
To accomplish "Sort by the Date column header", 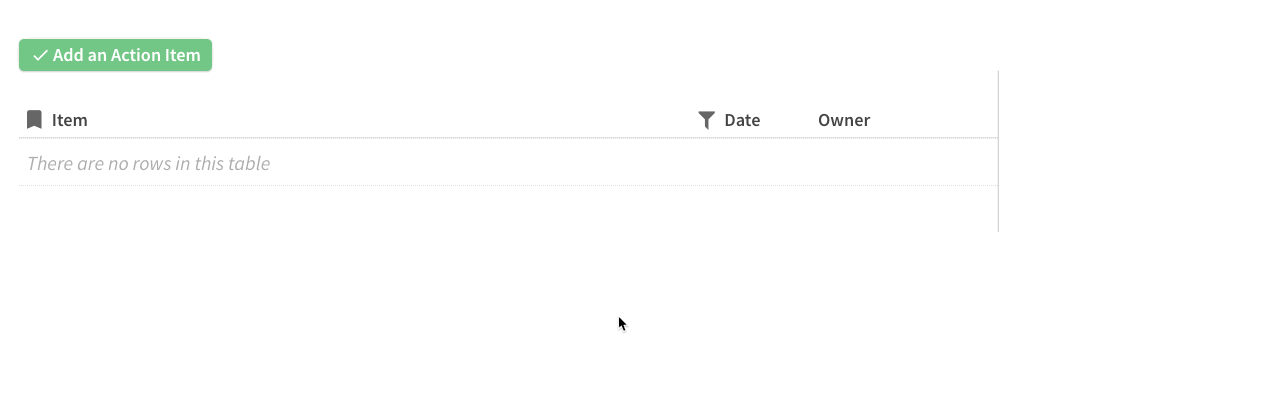I will [742, 120].
